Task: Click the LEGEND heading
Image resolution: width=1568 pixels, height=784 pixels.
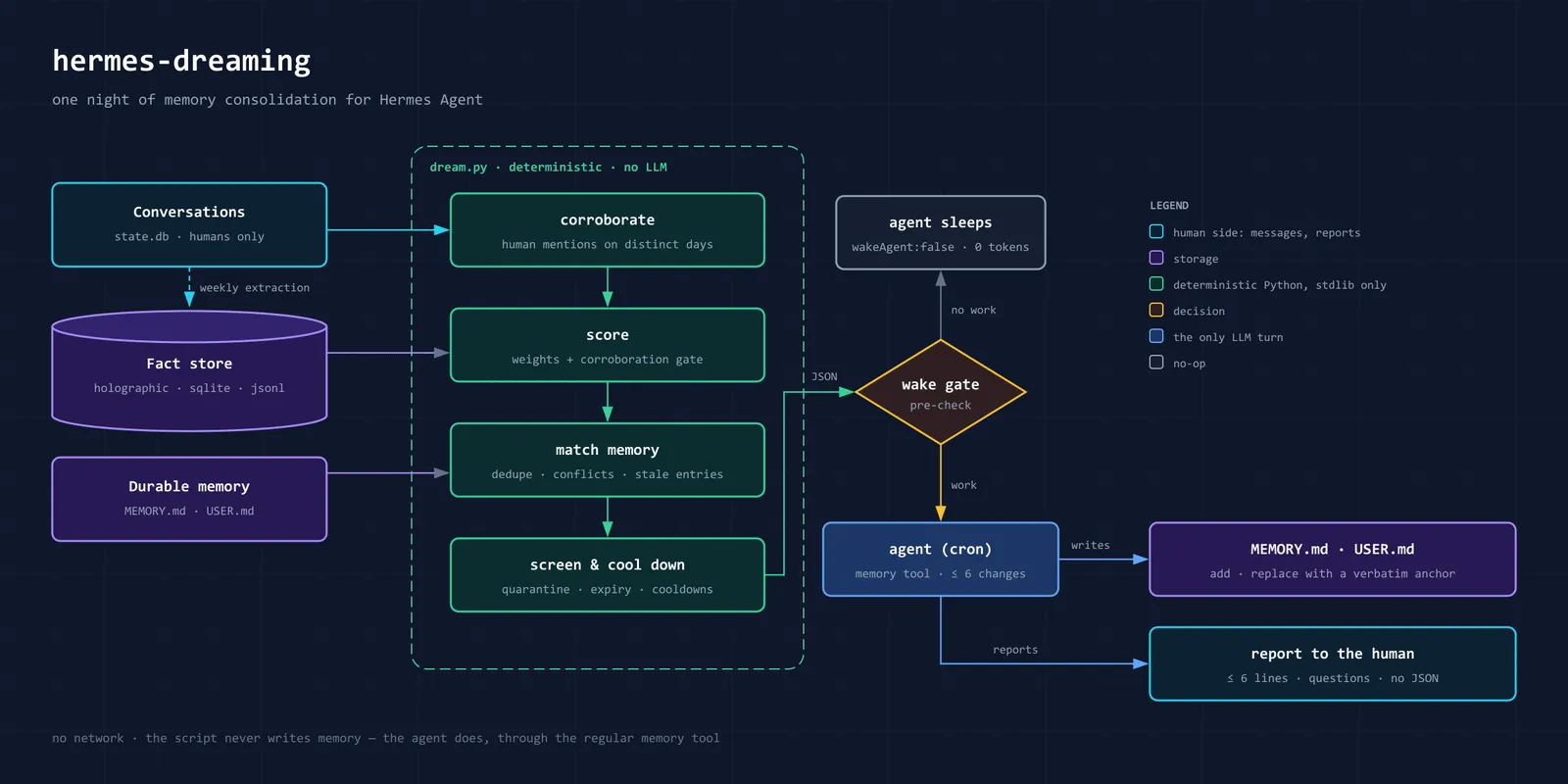Action: tap(1169, 206)
